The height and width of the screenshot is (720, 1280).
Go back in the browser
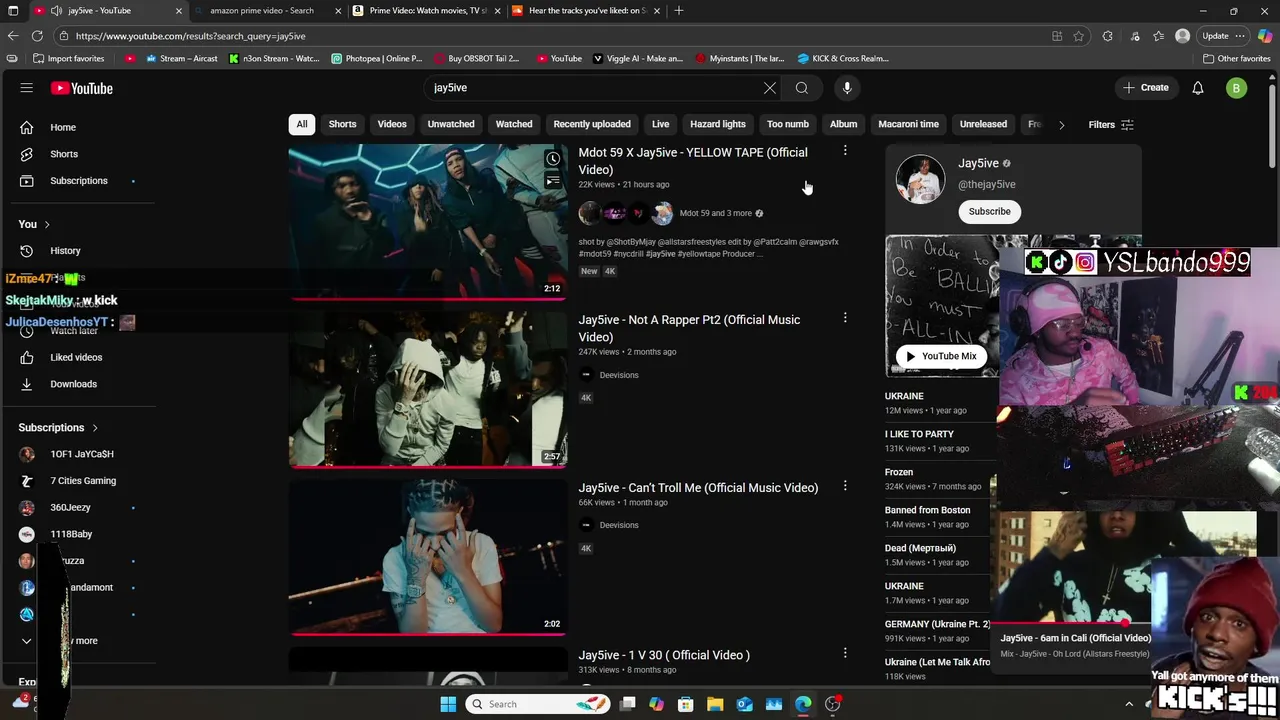point(12,36)
